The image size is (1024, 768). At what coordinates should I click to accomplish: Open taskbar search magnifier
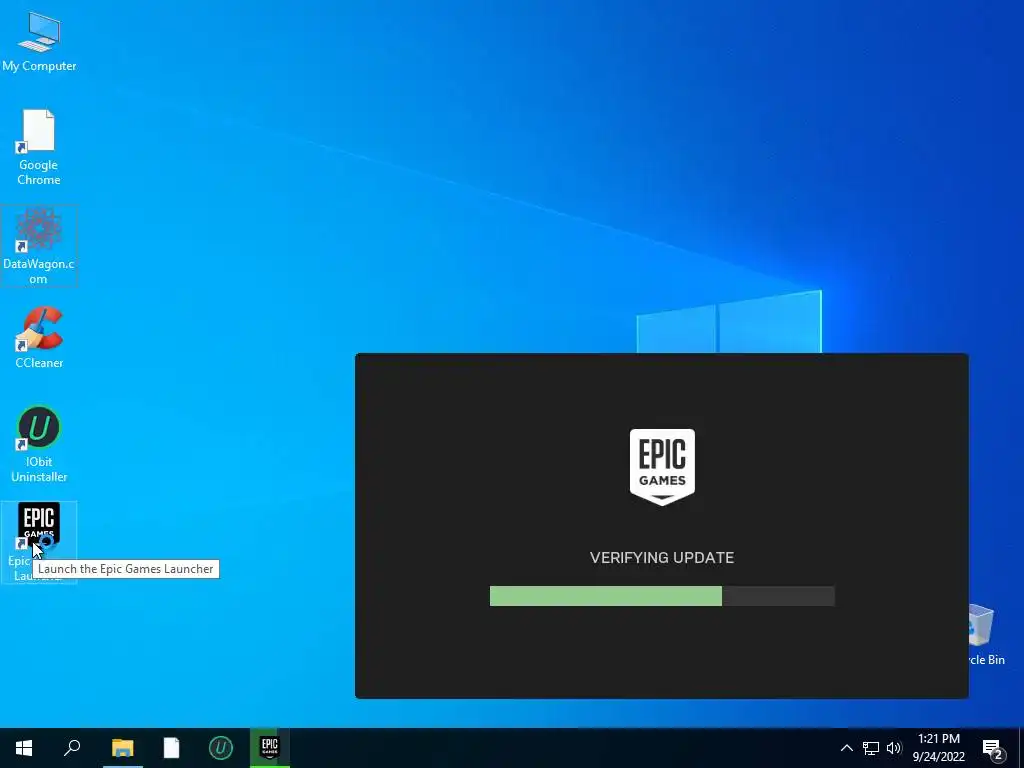coord(72,748)
